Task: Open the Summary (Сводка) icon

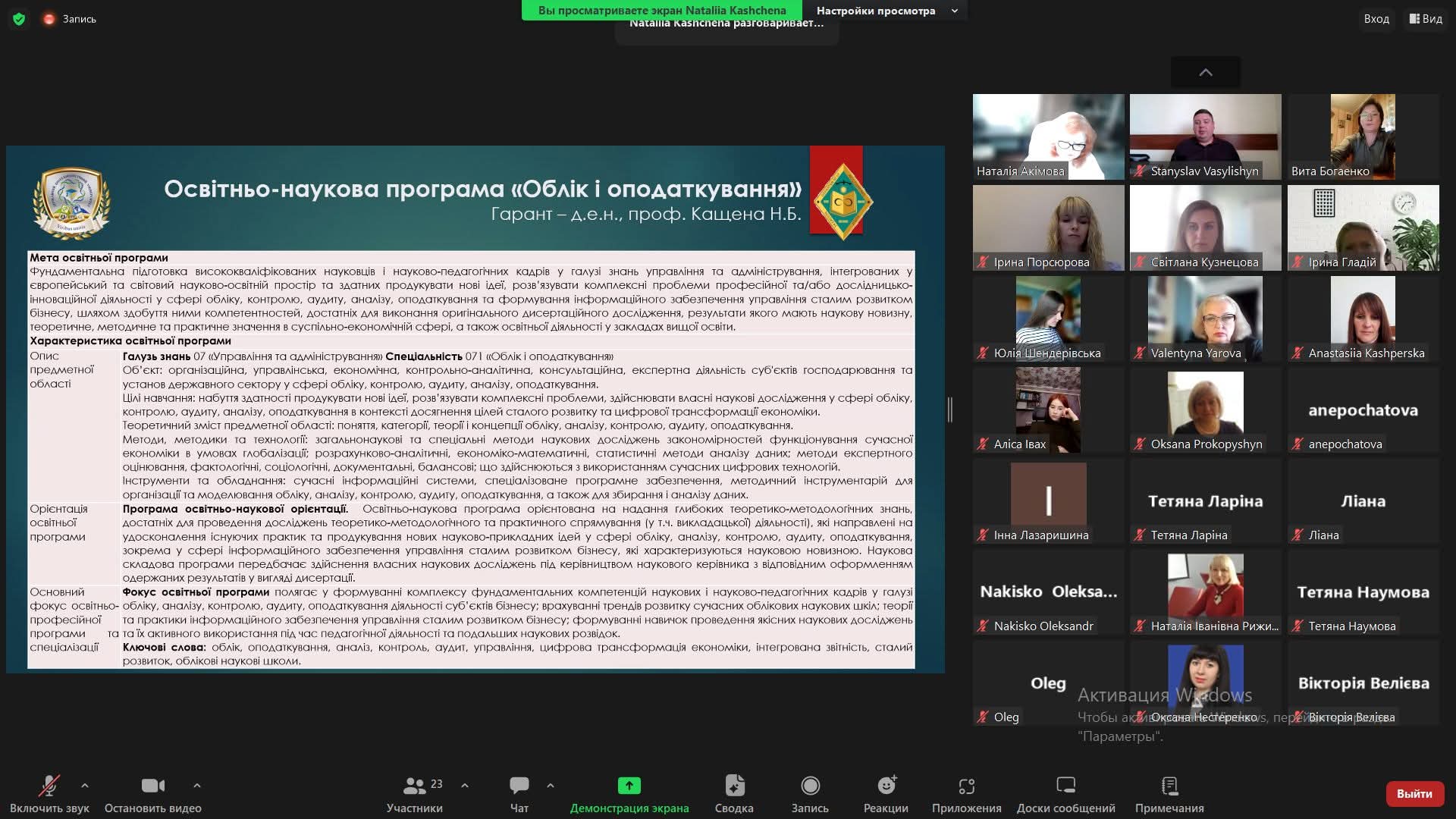Action: coord(734,786)
